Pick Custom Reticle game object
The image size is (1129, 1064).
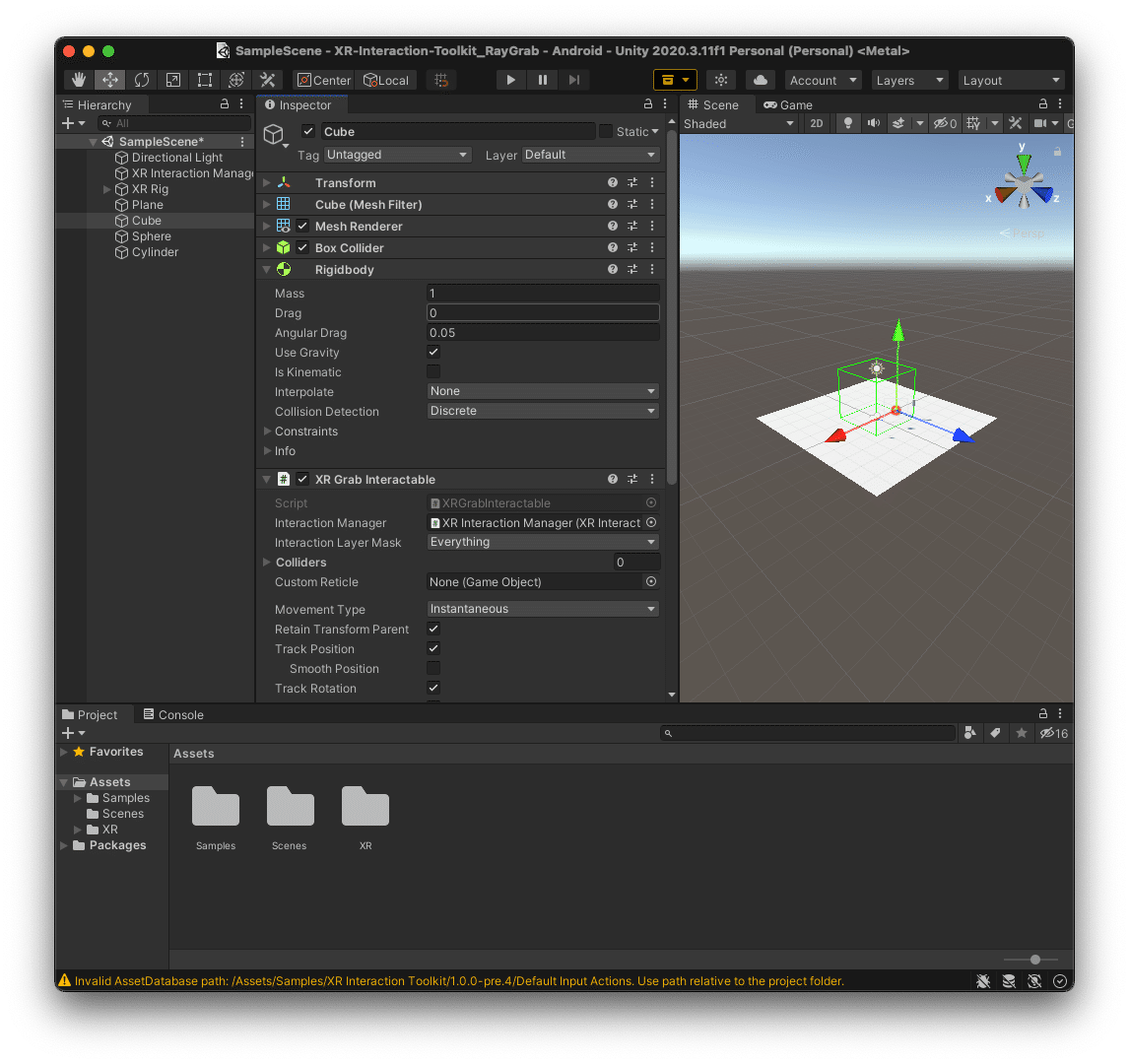pyautogui.click(x=651, y=581)
